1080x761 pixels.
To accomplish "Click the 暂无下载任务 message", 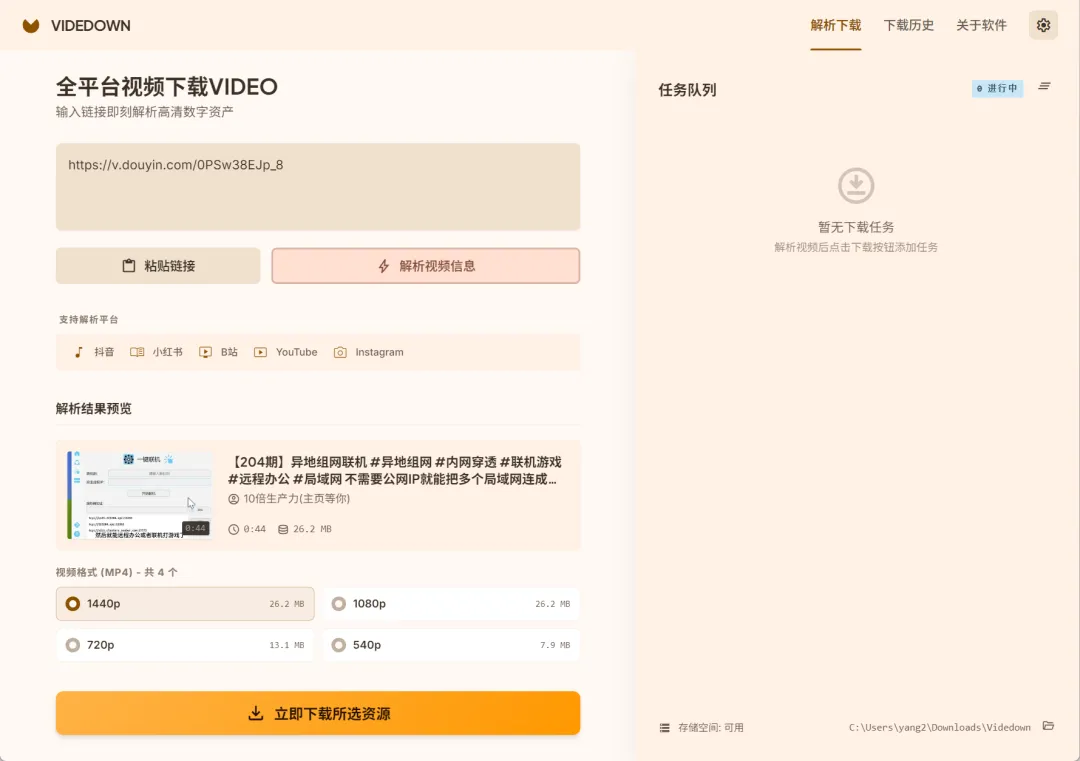I will pos(856,227).
